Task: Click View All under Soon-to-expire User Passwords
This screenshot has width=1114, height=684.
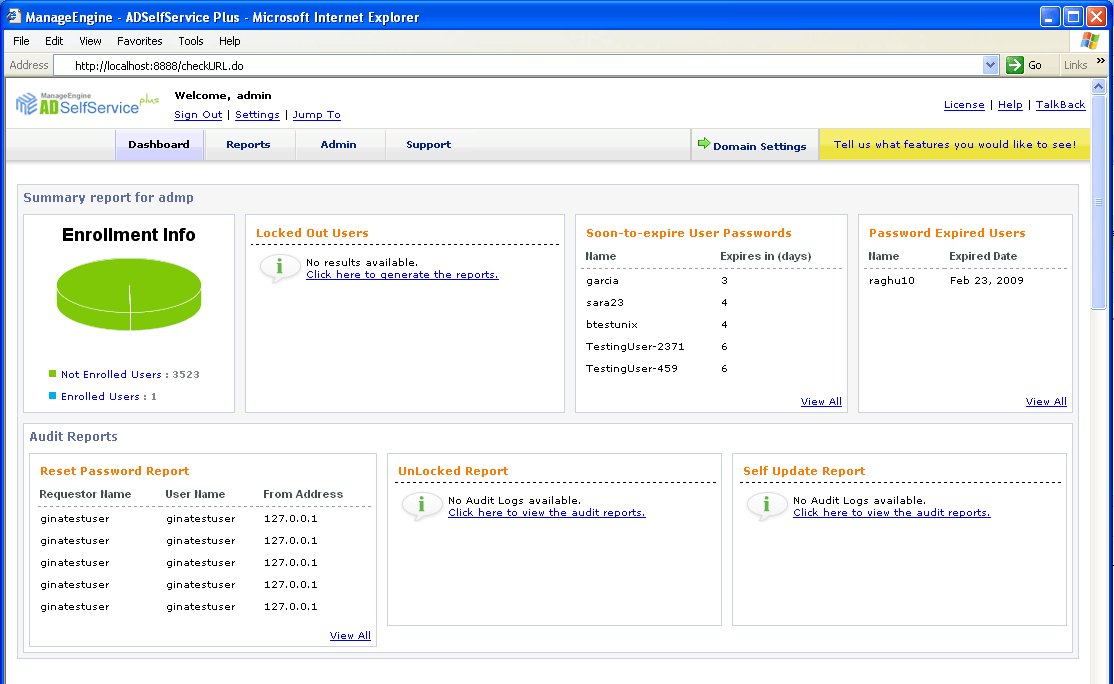Action: (821, 401)
